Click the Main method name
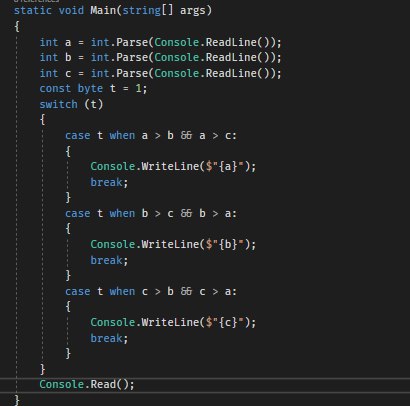 [103, 10]
